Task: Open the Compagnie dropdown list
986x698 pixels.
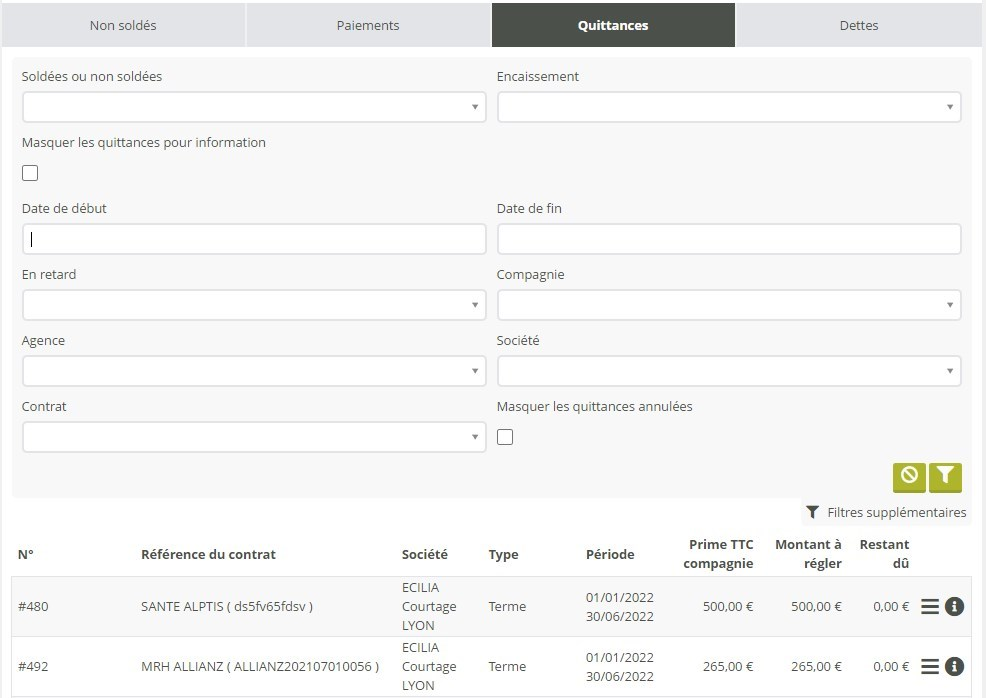Action: [729, 305]
